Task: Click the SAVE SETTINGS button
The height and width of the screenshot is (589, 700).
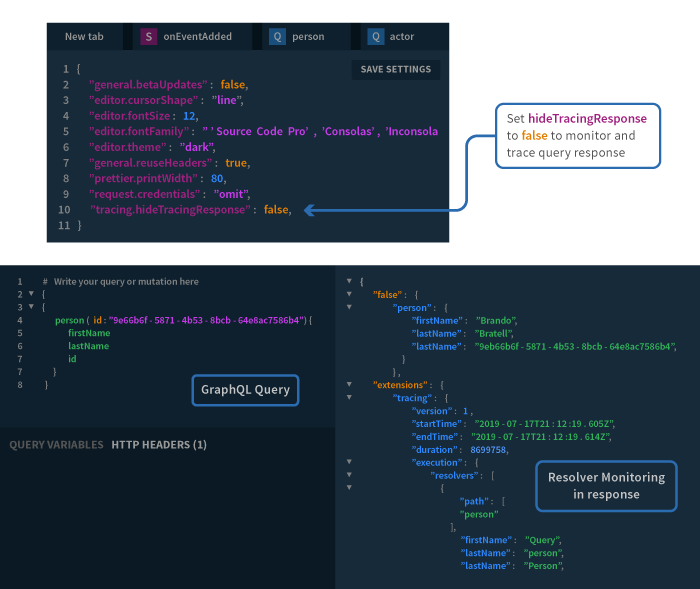Action: [396, 70]
